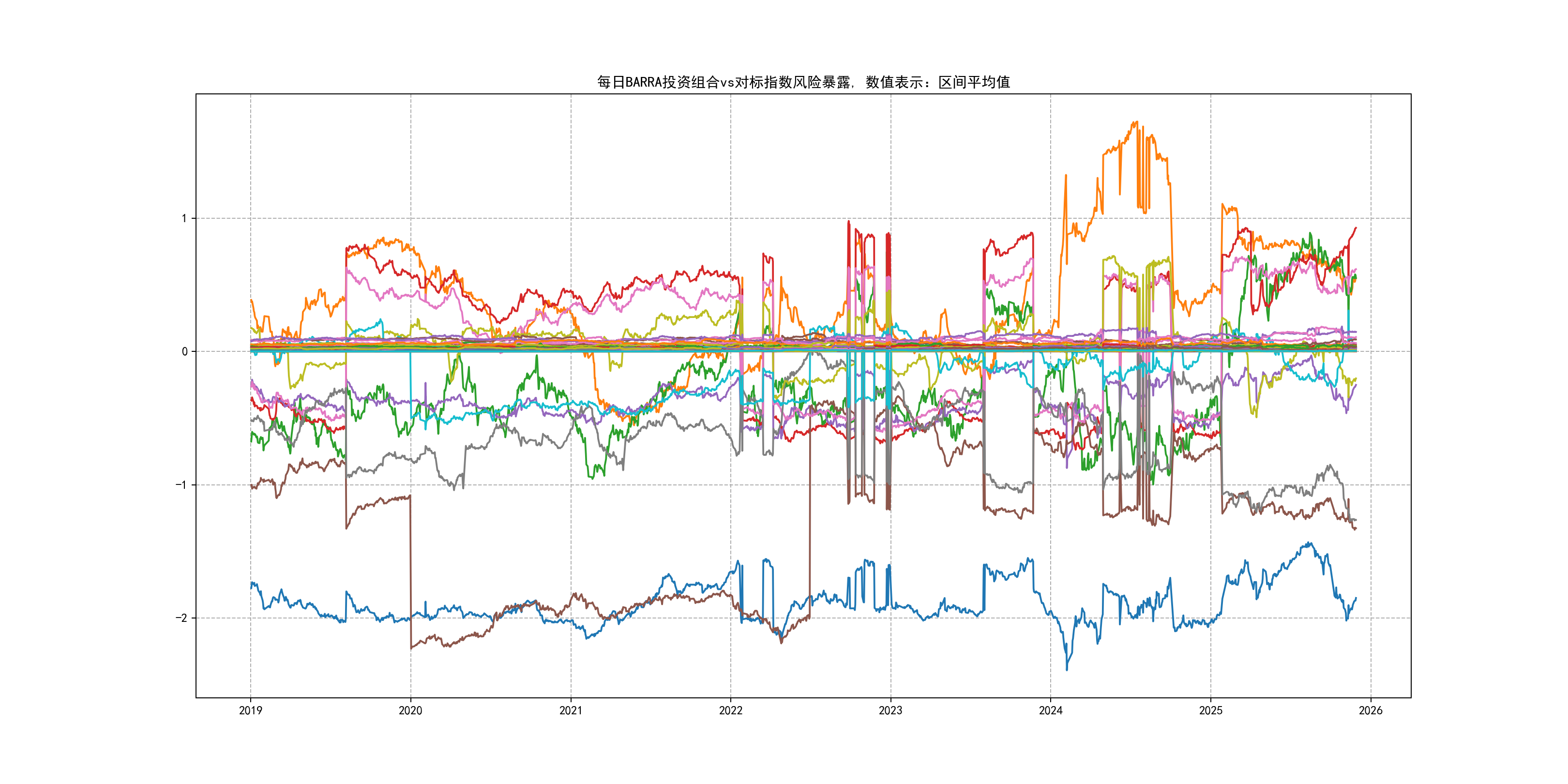The height and width of the screenshot is (784, 1568).
Task: Click the brown line's endpoint in late 2025
Action: pyautogui.click(x=1356, y=529)
